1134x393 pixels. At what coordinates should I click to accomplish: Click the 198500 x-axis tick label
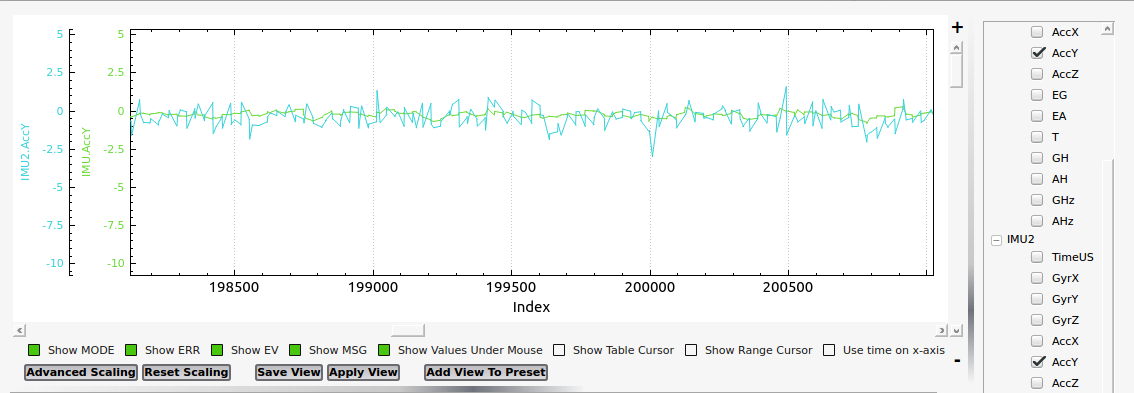(234, 287)
